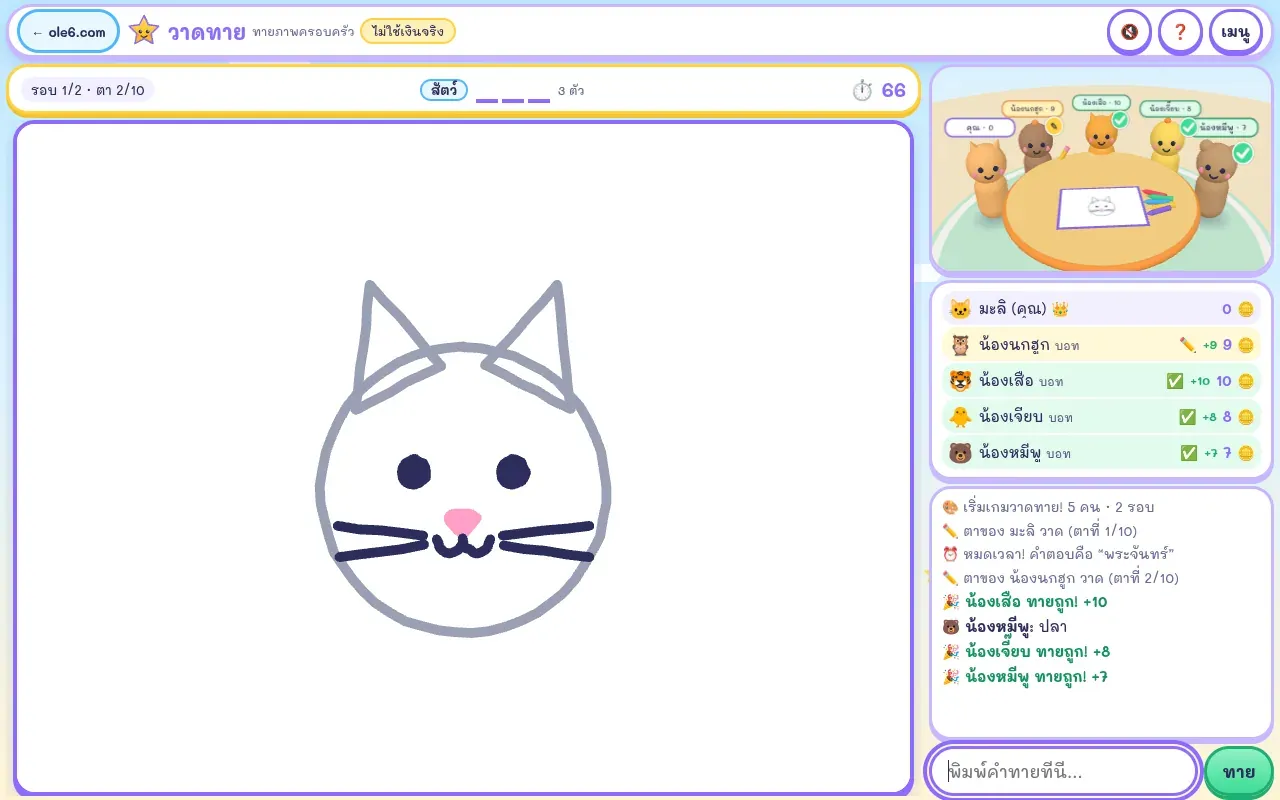Open the เมนู menu

pyautogui.click(x=1235, y=32)
